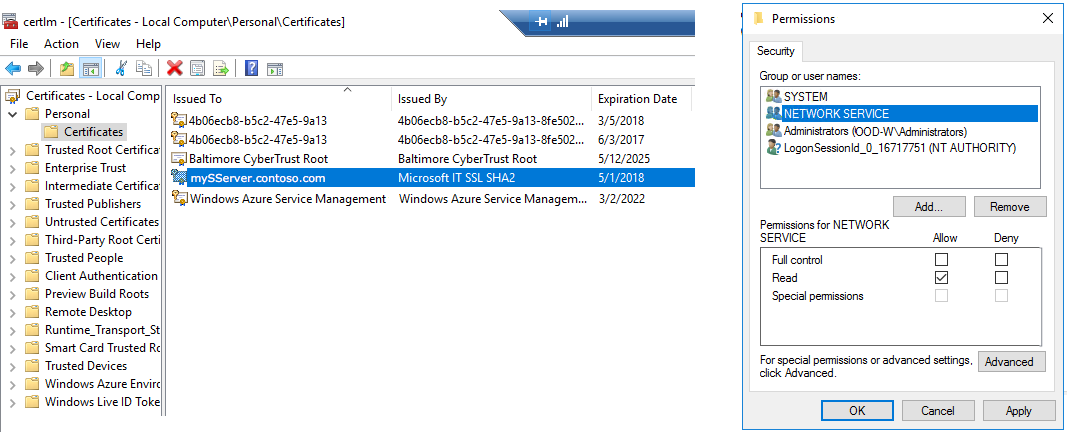
Task: Open the Action menu
Action: [61, 44]
